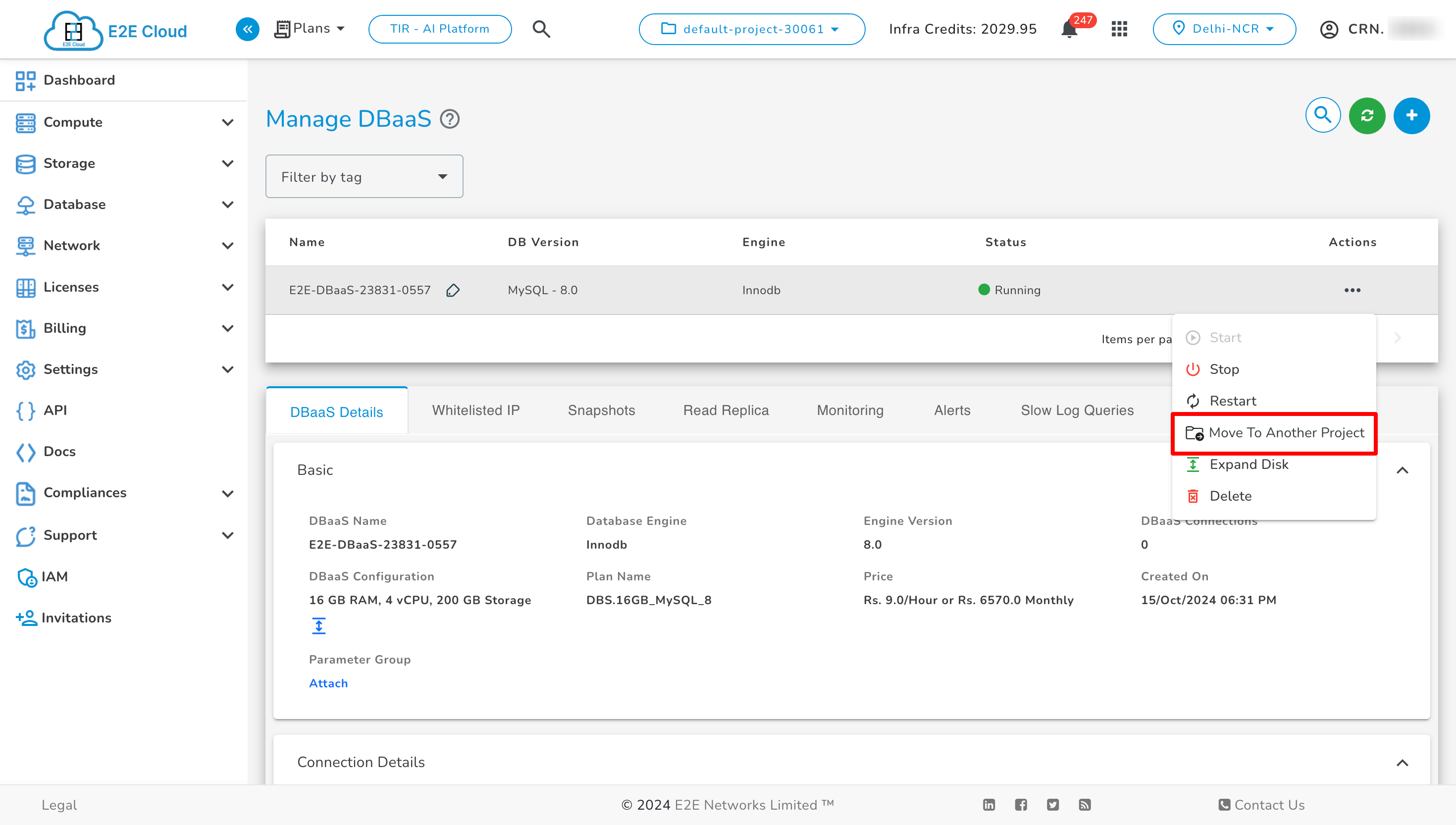Click the refresh DBaaS list icon
This screenshot has height=825, width=1456.
(x=1367, y=115)
